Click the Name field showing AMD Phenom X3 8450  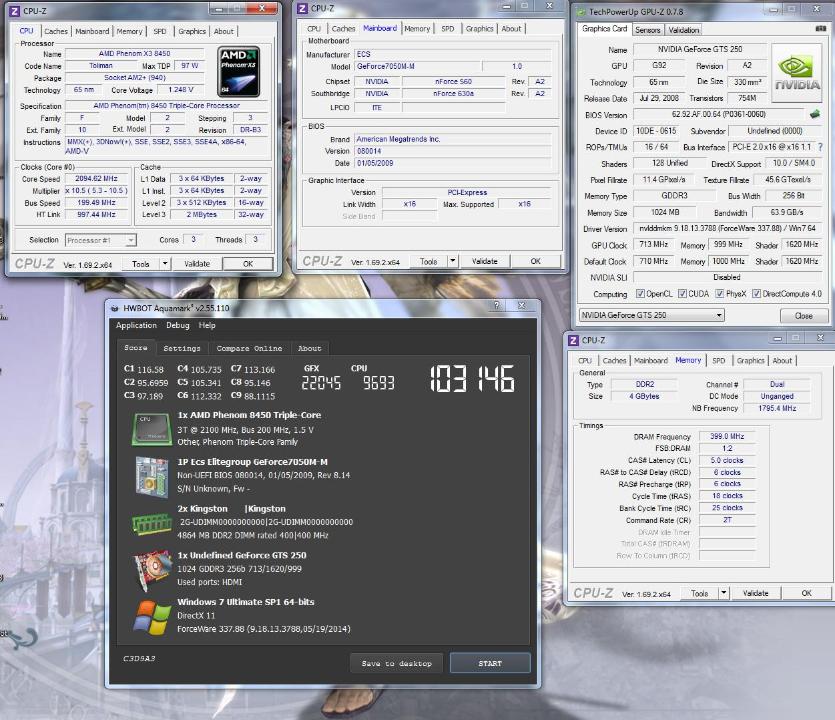135,53
